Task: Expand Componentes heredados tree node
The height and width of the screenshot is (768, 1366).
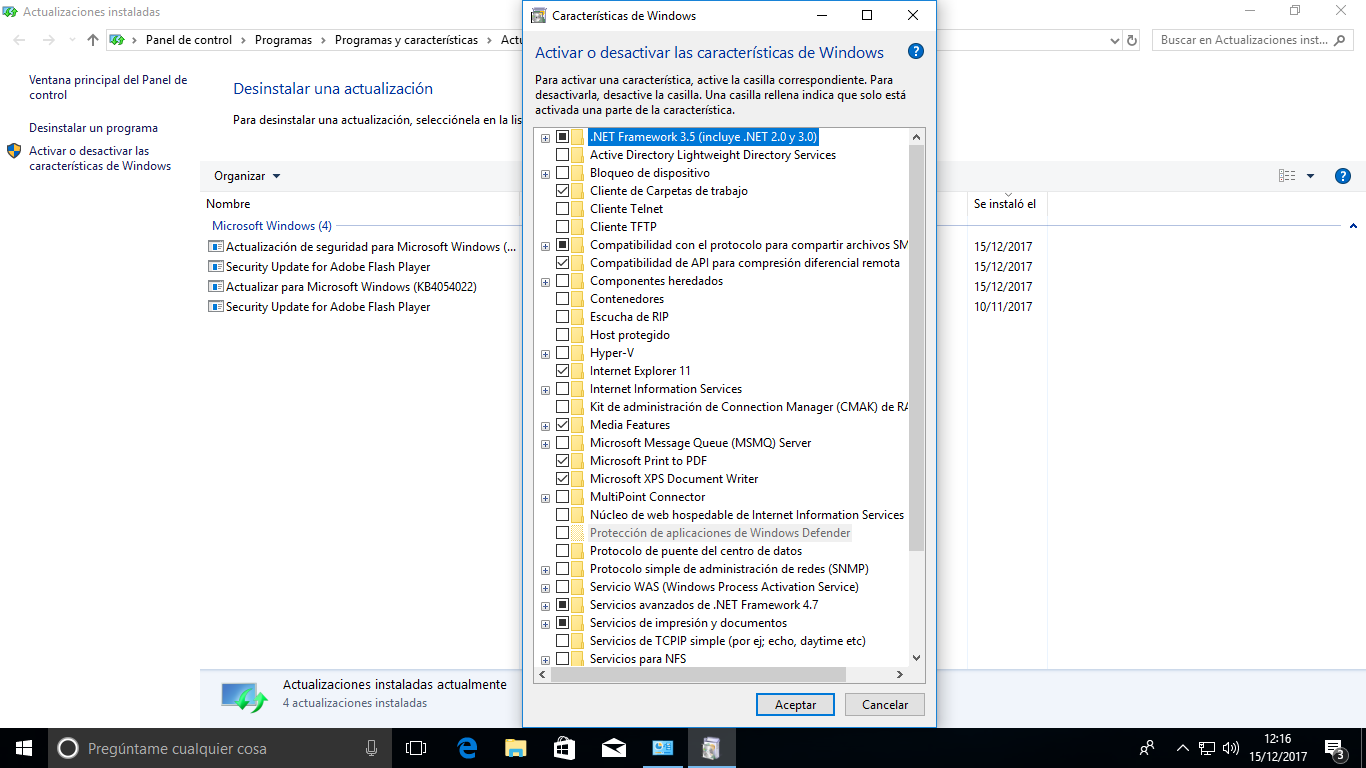Action: 545,282
